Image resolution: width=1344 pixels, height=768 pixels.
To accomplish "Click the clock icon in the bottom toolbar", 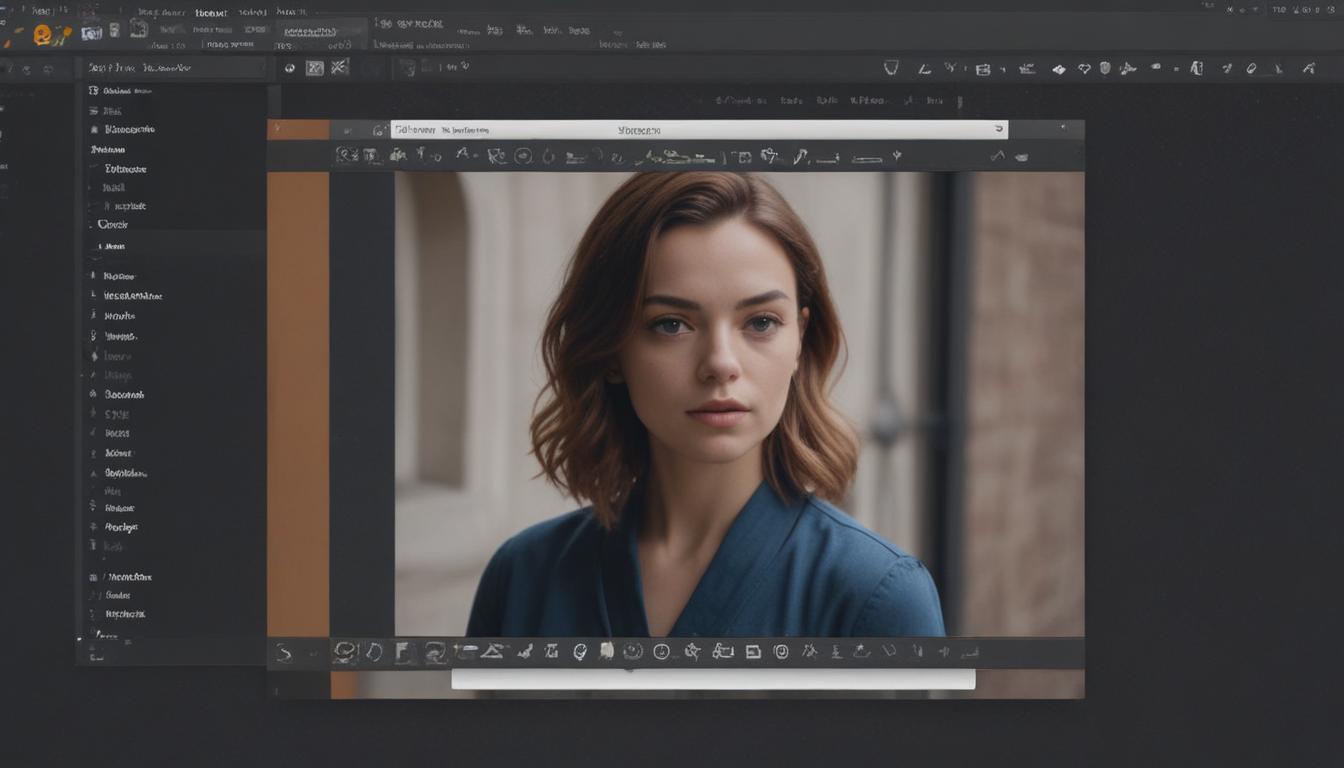I will point(661,652).
